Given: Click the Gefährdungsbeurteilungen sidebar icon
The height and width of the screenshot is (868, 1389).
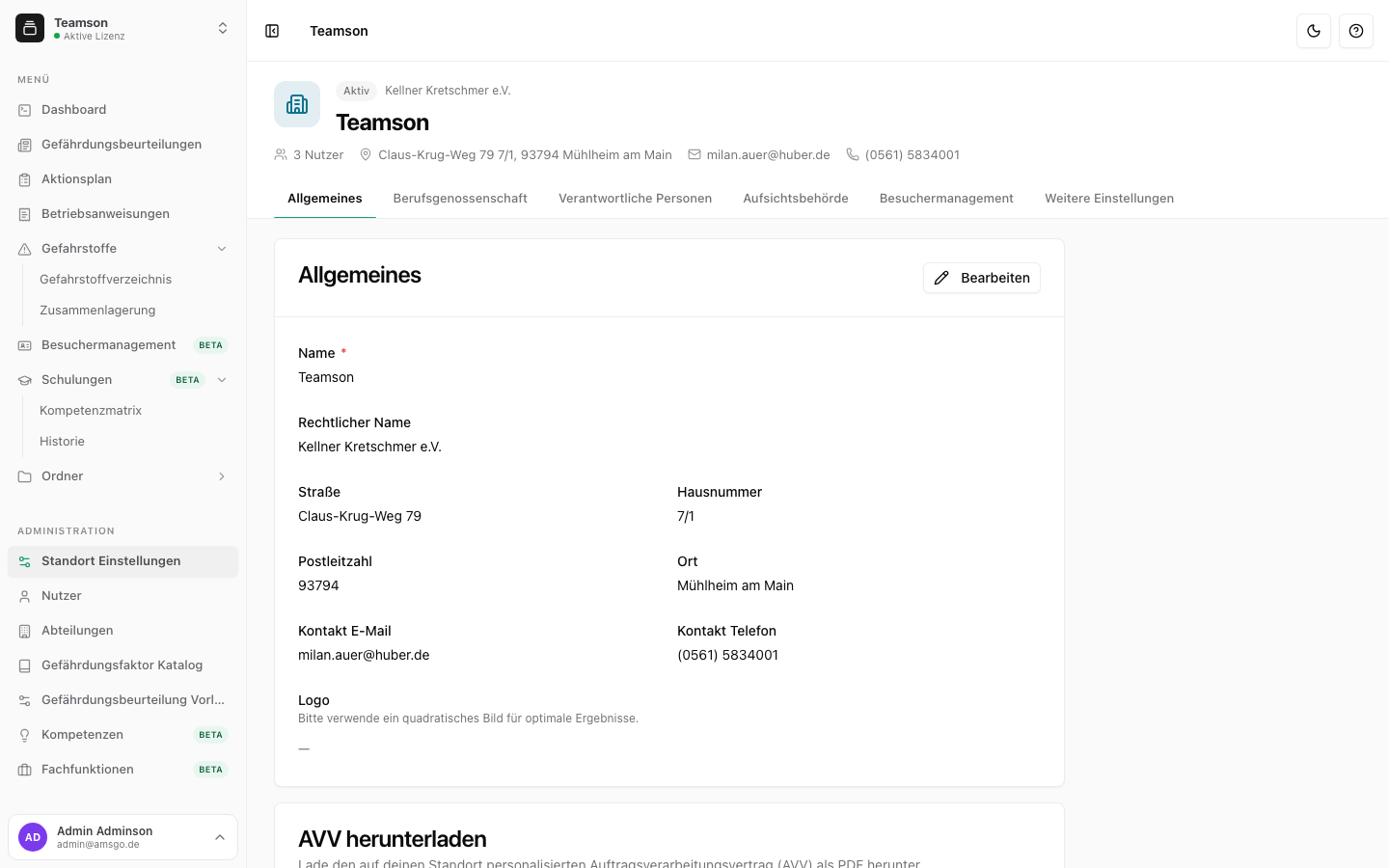Looking at the screenshot, I should click(25, 145).
